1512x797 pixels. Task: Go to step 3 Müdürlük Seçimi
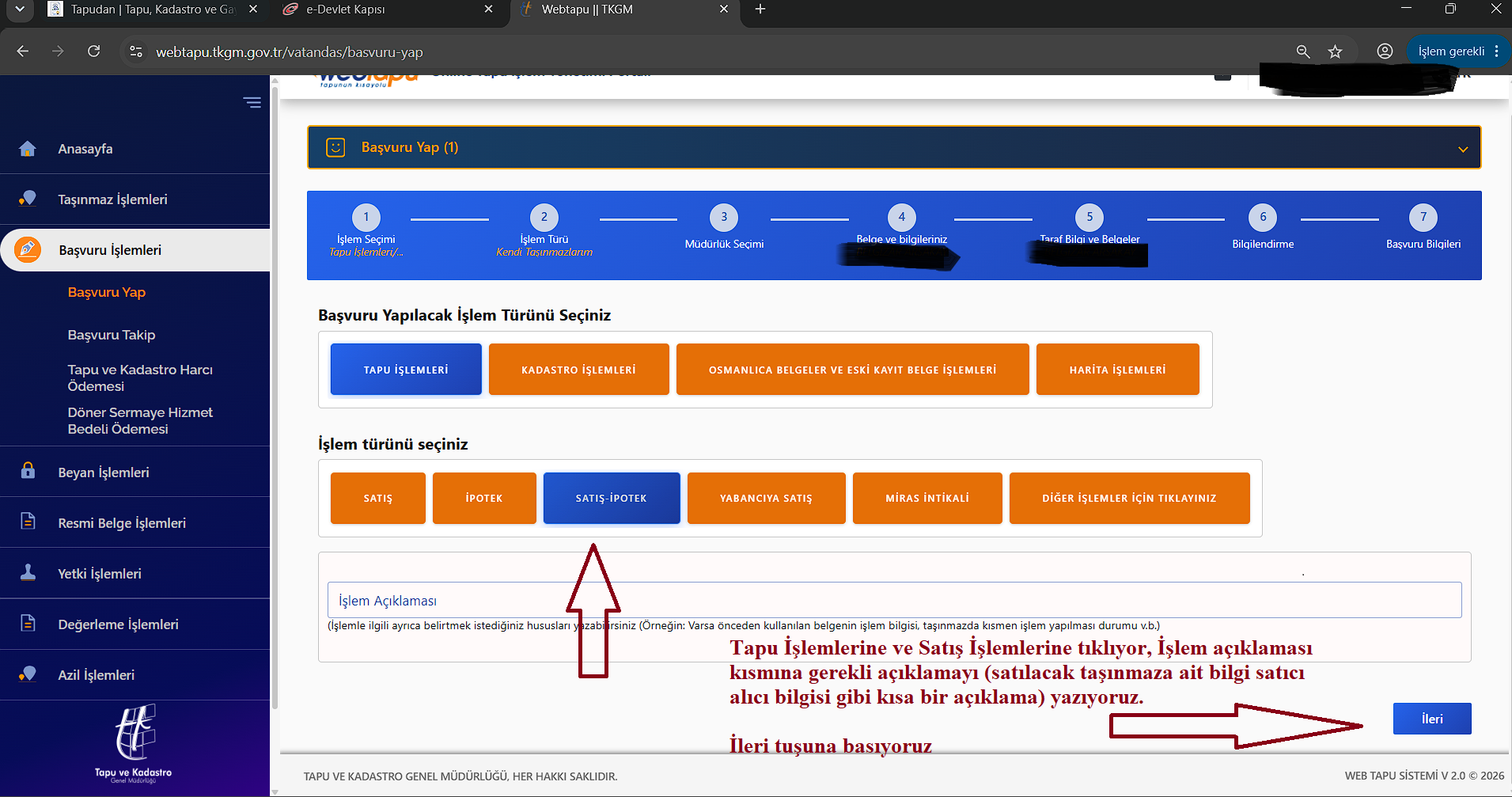pos(723,217)
